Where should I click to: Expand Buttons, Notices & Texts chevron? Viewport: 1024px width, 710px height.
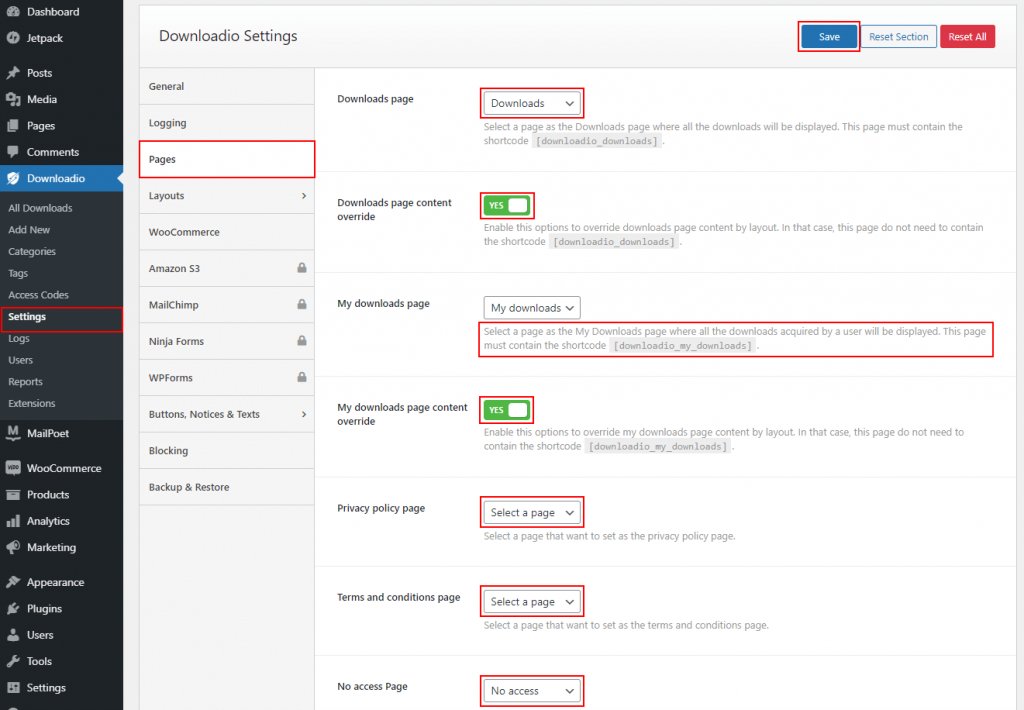(304, 414)
